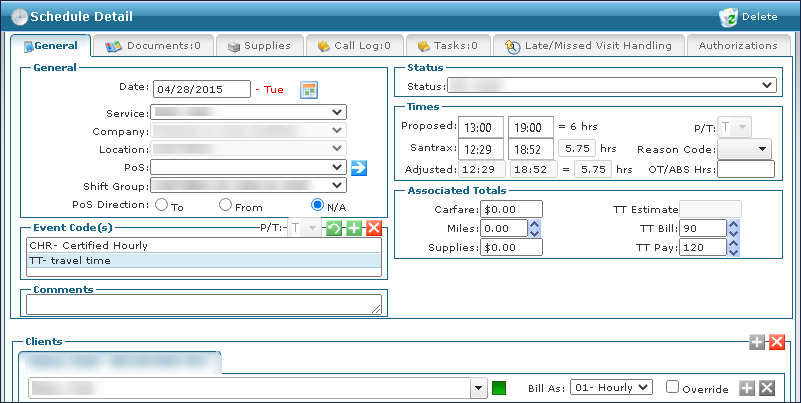Switch to the Call Log tab
The width and height of the screenshot is (801, 403).
click(x=354, y=46)
